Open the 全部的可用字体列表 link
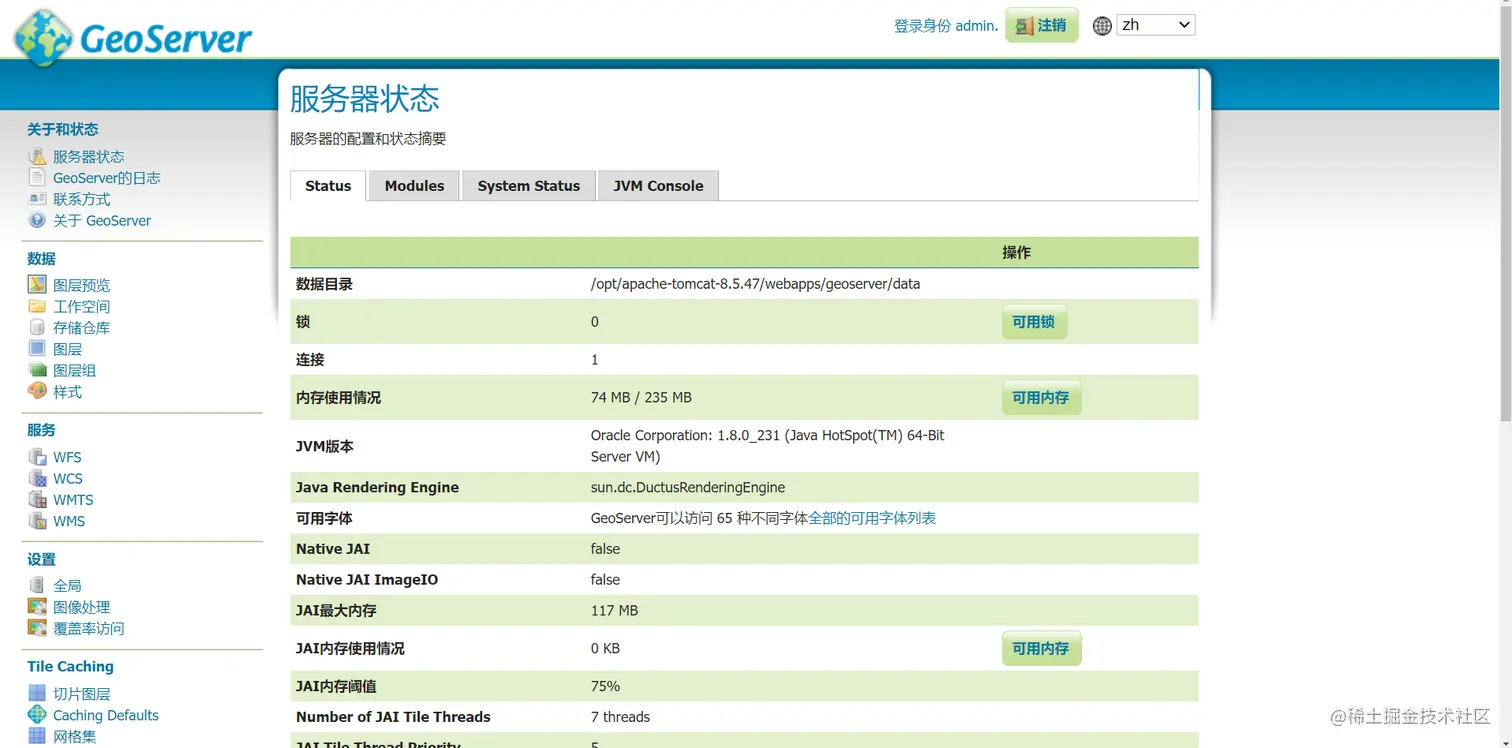This screenshot has height=748, width=1512. click(872, 518)
